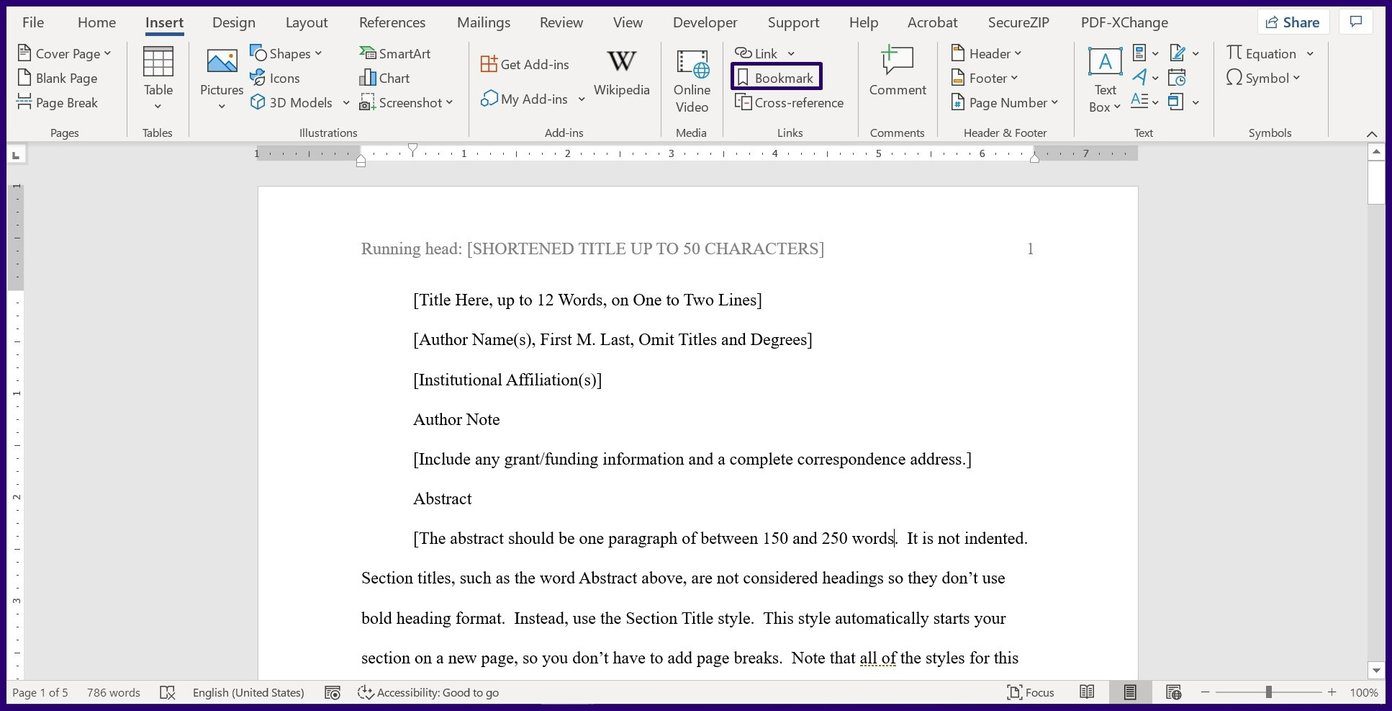This screenshot has width=1392, height=711.
Task: Click the Accessibility: Good to go status
Action: pos(428,692)
